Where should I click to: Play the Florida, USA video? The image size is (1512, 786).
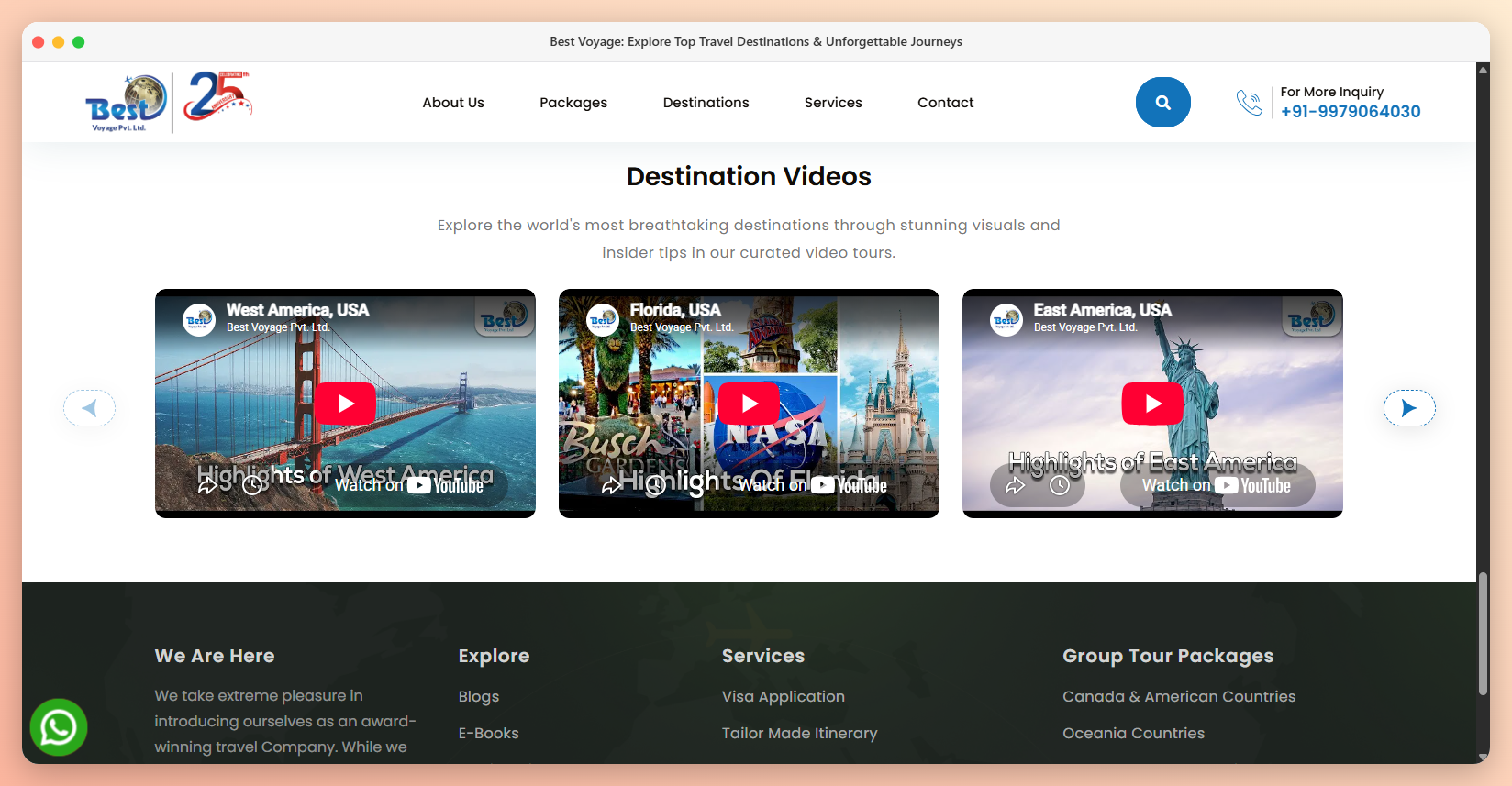[749, 404]
